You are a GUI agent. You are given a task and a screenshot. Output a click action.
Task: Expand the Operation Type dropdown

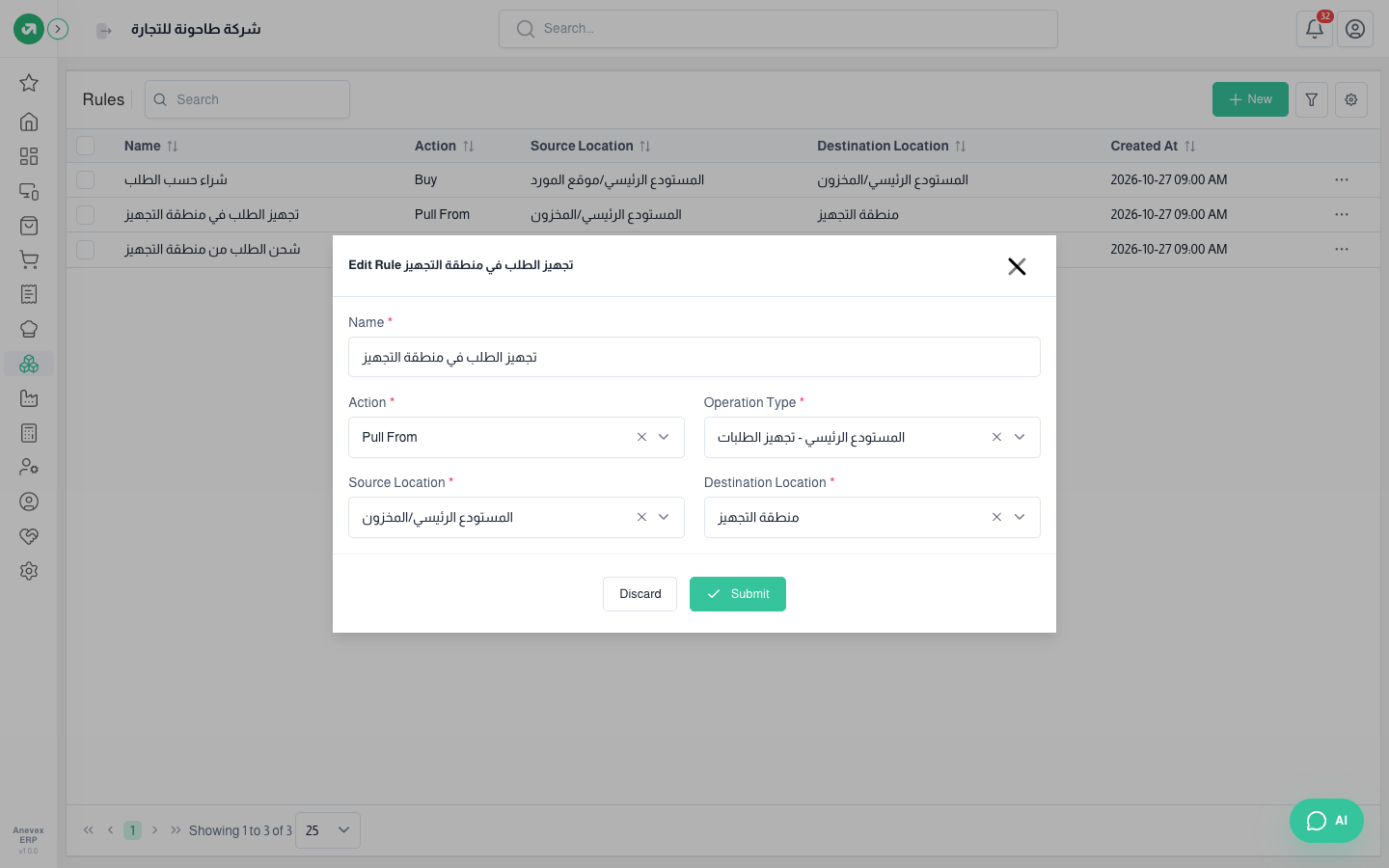tap(1020, 437)
